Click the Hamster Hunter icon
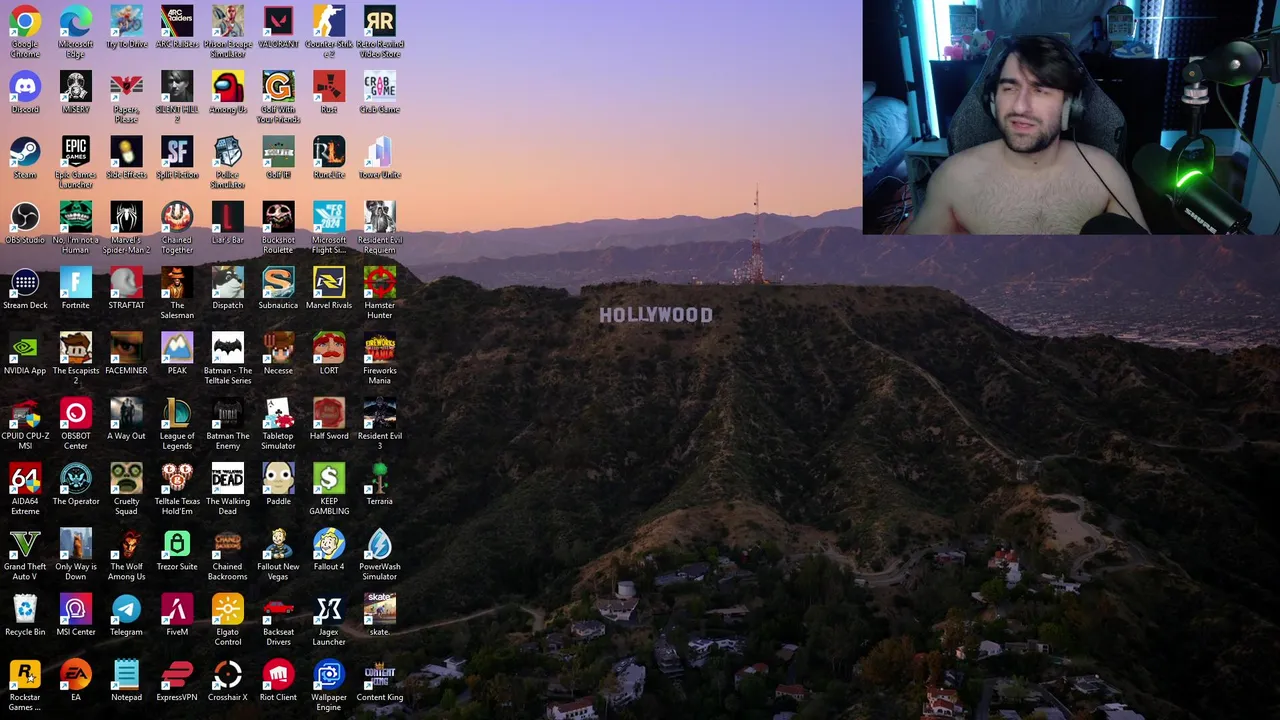The width and height of the screenshot is (1280, 720). [380, 283]
